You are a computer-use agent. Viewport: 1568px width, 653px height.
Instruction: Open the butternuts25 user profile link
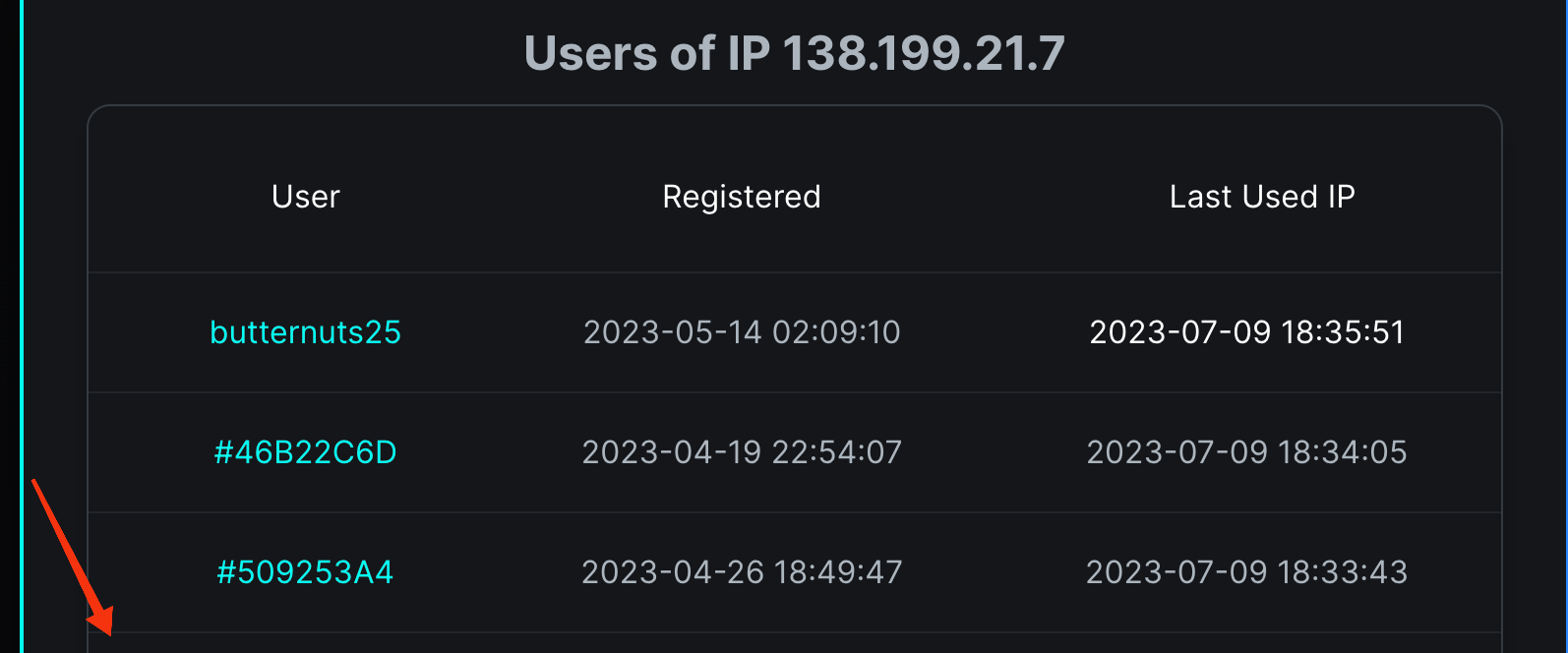pyautogui.click(x=305, y=332)
